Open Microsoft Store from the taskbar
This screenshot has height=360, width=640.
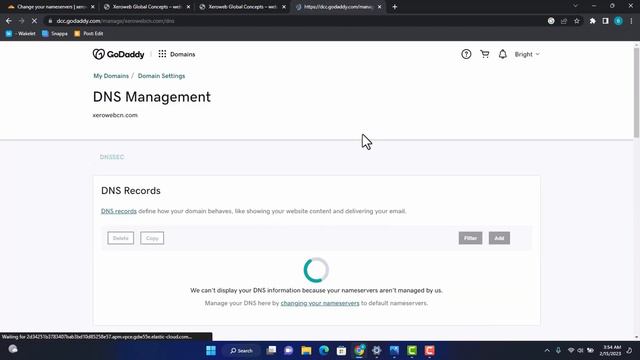coord(341,351)
